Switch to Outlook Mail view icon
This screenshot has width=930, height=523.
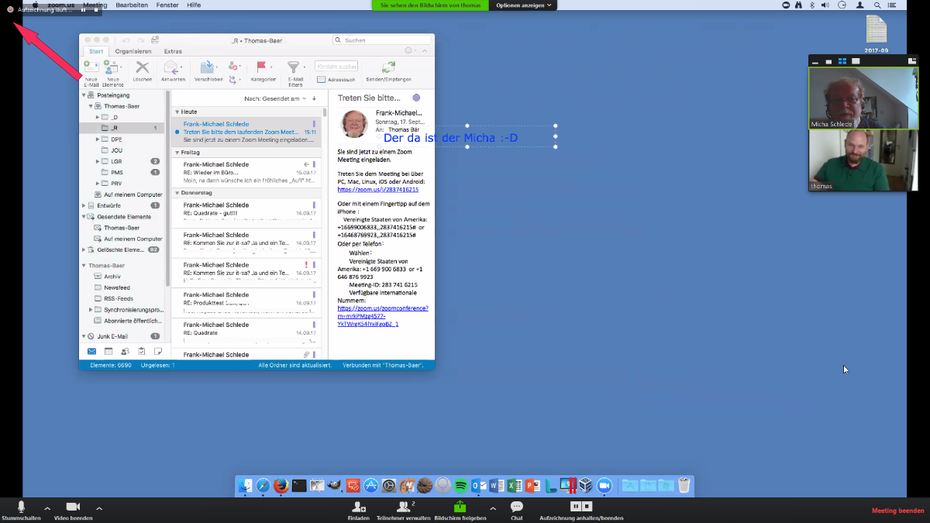tap(92, 352)
